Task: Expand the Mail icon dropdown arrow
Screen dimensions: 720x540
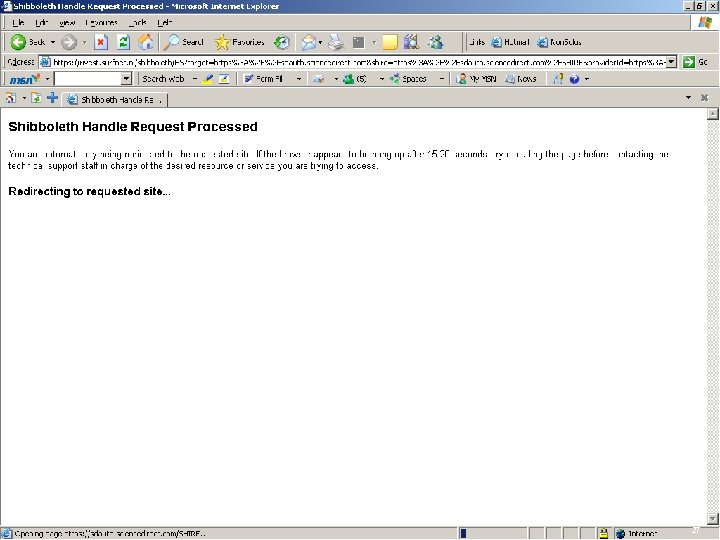Action: point(320,42)
